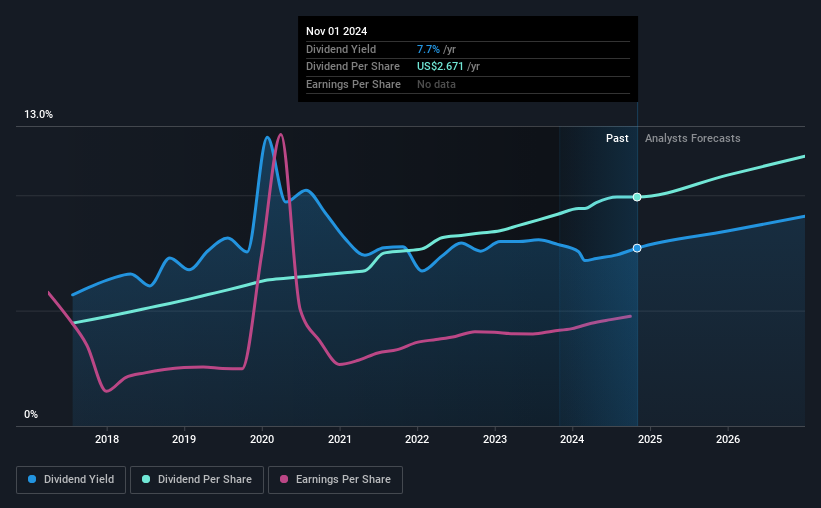Viewport: 821px width, 508px height.
Task: Click the 7.7% dividend yield value in tooltip
Action: coord(428,49)
